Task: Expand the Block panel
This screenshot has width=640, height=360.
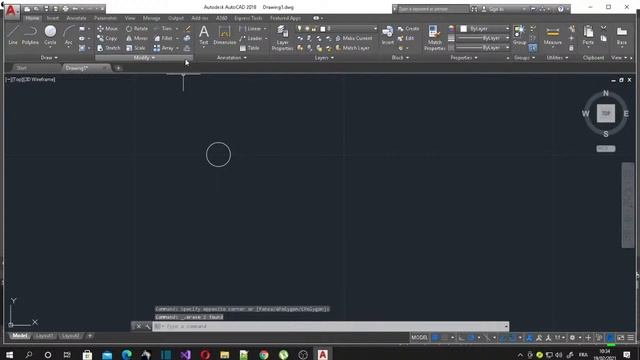Action: pyautogui.click(x=400, y=58)
